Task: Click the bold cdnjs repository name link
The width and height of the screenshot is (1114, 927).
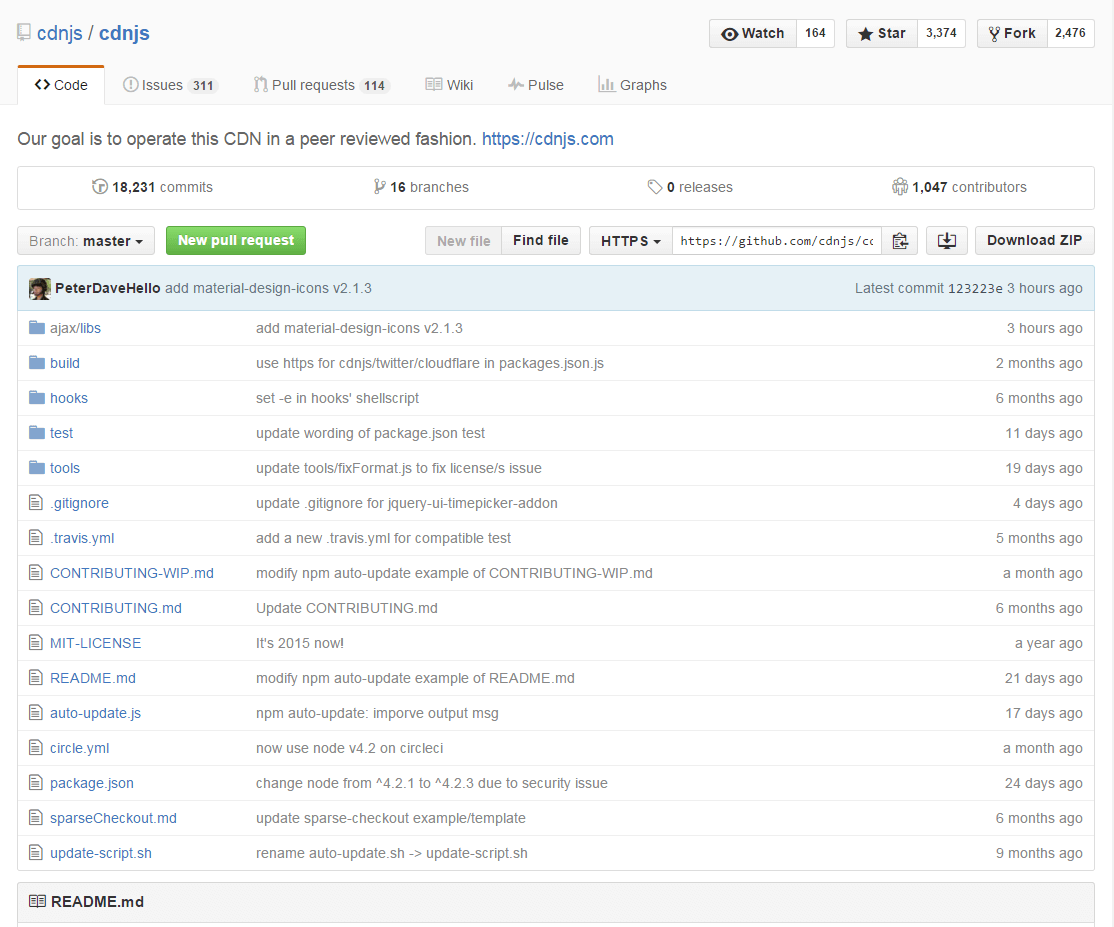Action: (124, 33)
